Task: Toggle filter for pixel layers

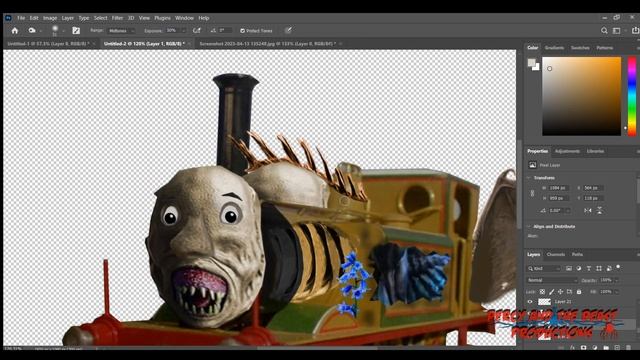Action: [x=569, y=269]
